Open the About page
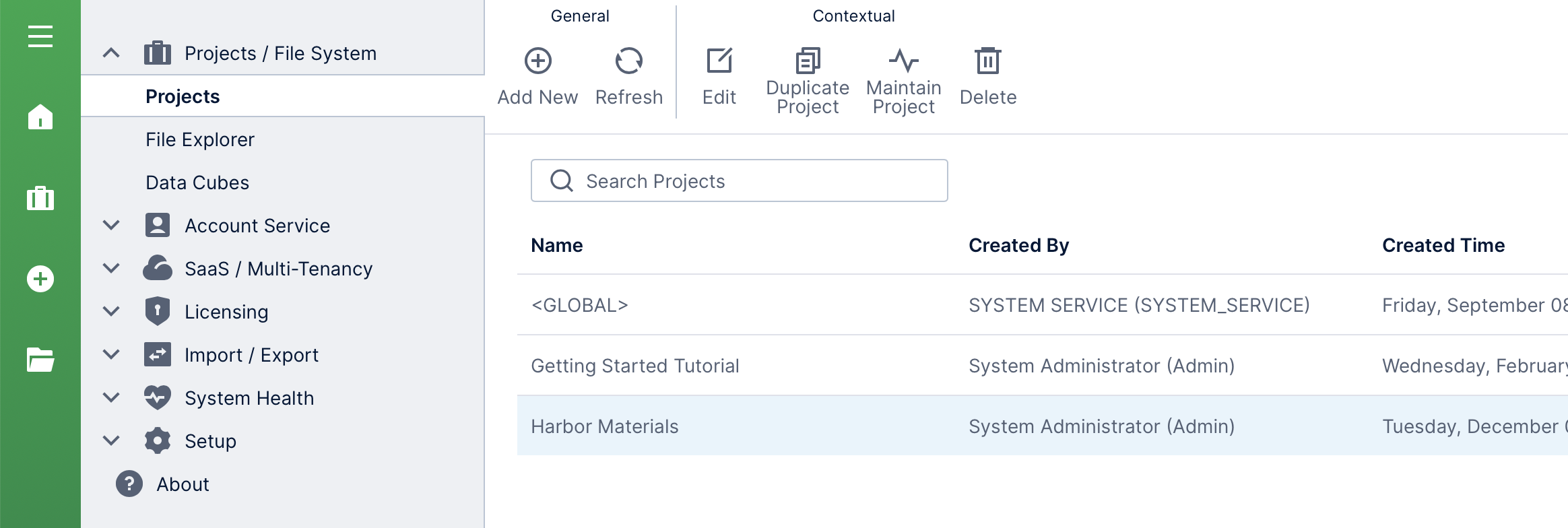 (183, 484)
